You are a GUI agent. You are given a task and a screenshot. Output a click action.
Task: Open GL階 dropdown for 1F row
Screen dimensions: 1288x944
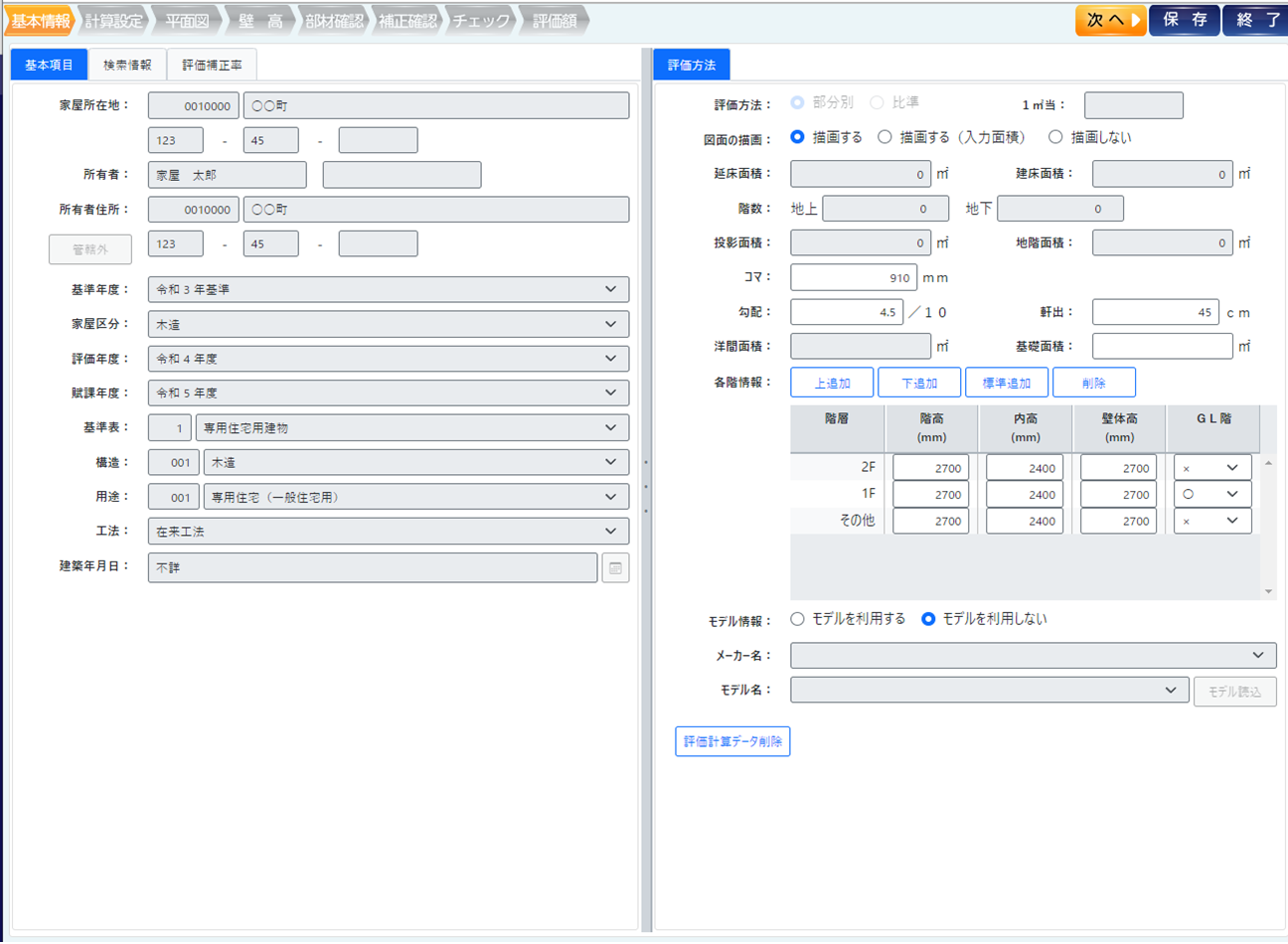pos(1211,495)
